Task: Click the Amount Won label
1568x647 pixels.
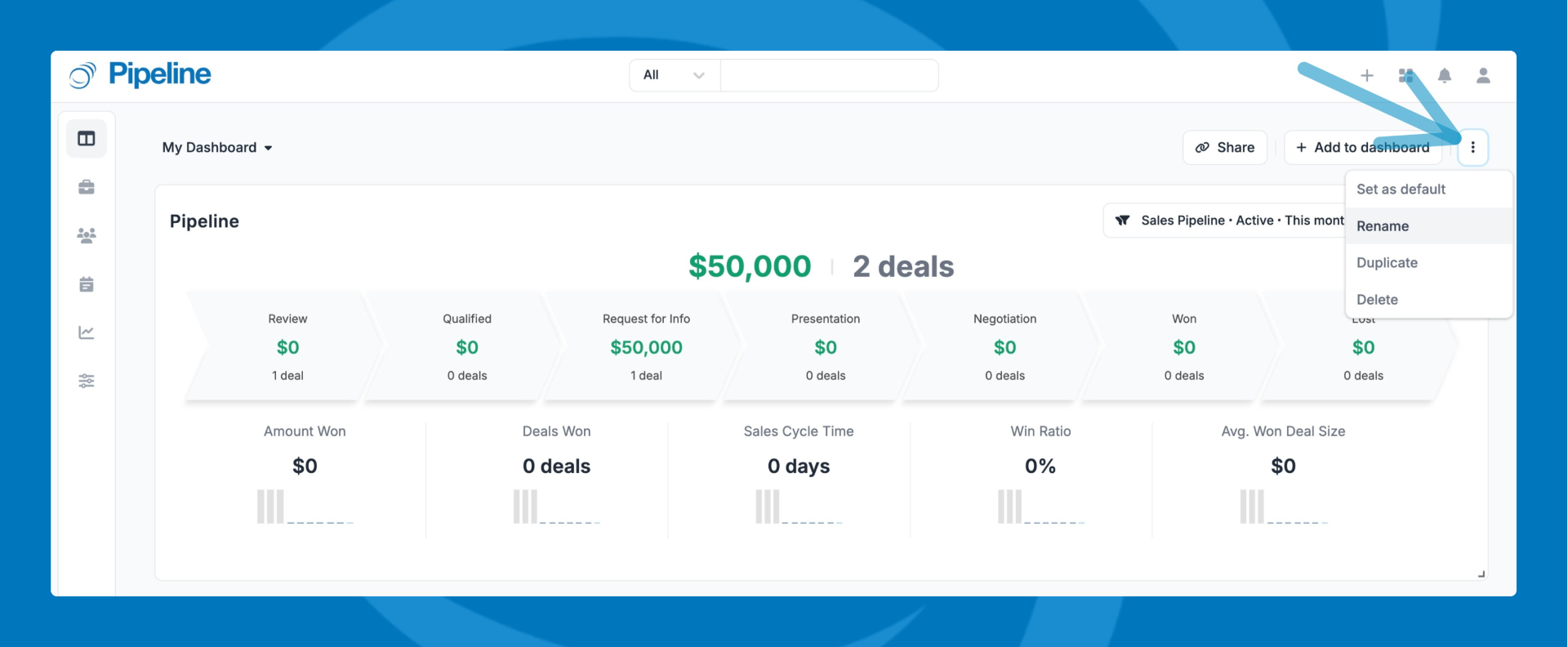Action: coord(305,431)
